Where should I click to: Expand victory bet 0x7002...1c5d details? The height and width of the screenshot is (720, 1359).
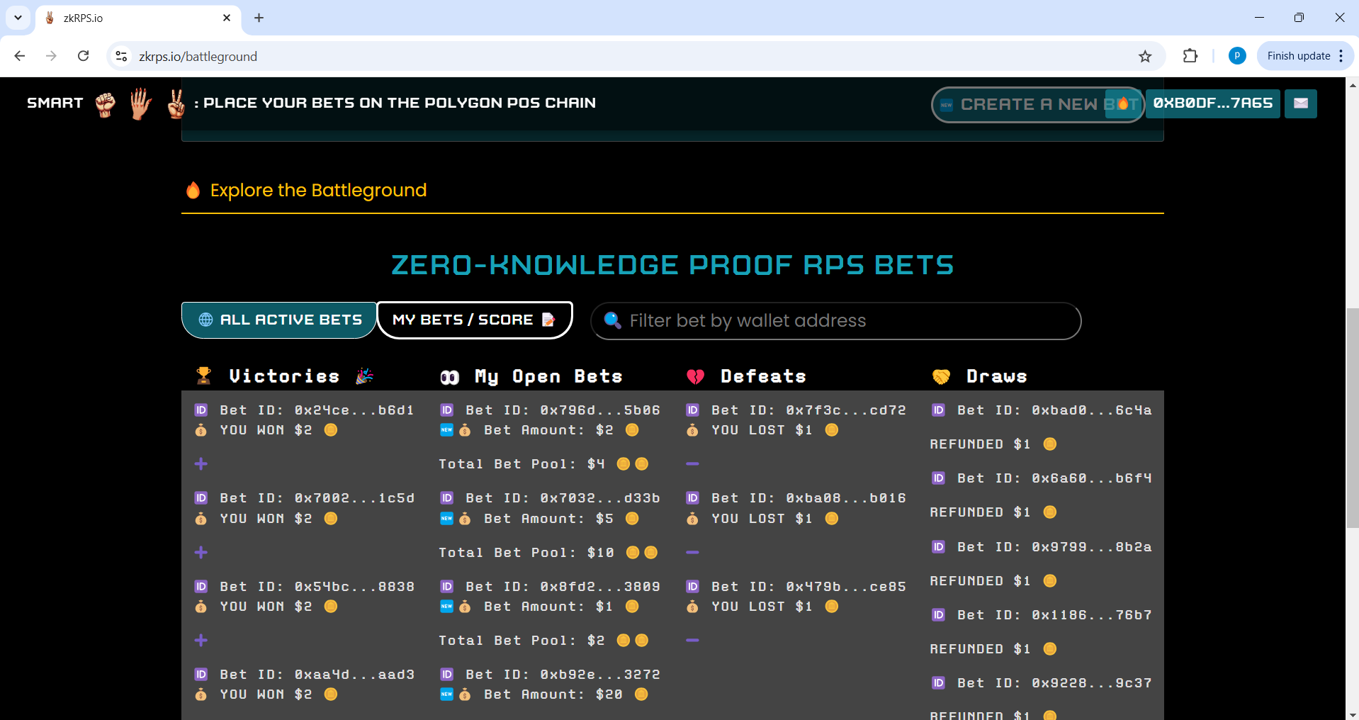(201, 552)
